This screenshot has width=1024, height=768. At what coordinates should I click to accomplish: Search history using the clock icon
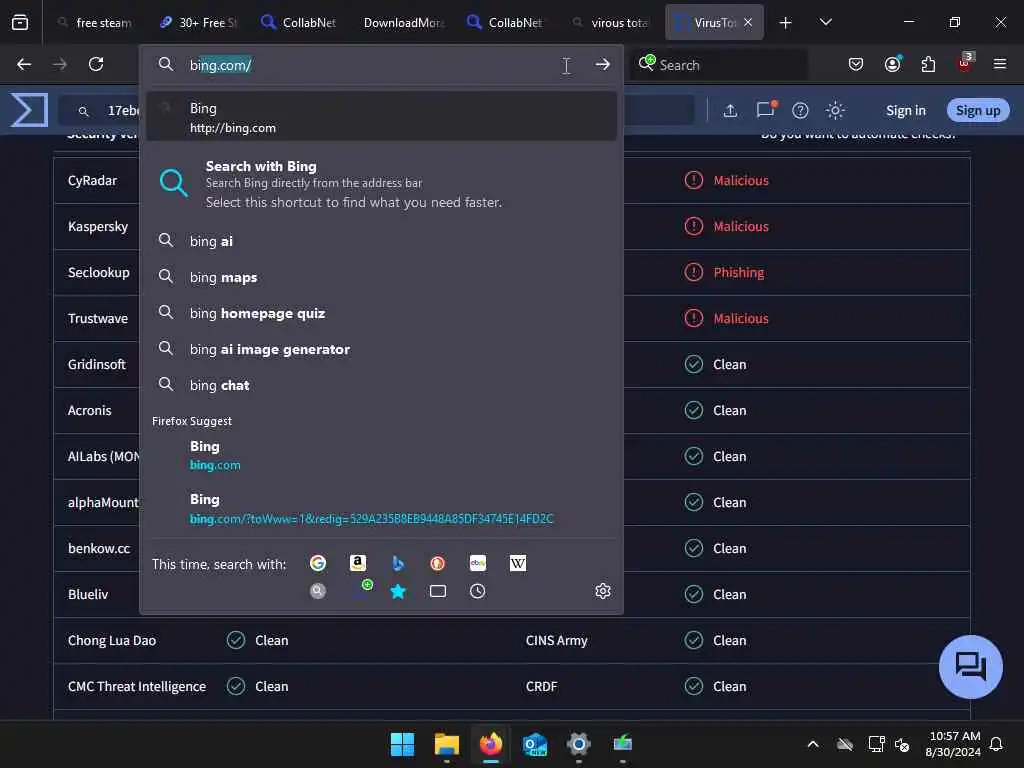pyautogui.click(x=477, y=591)
